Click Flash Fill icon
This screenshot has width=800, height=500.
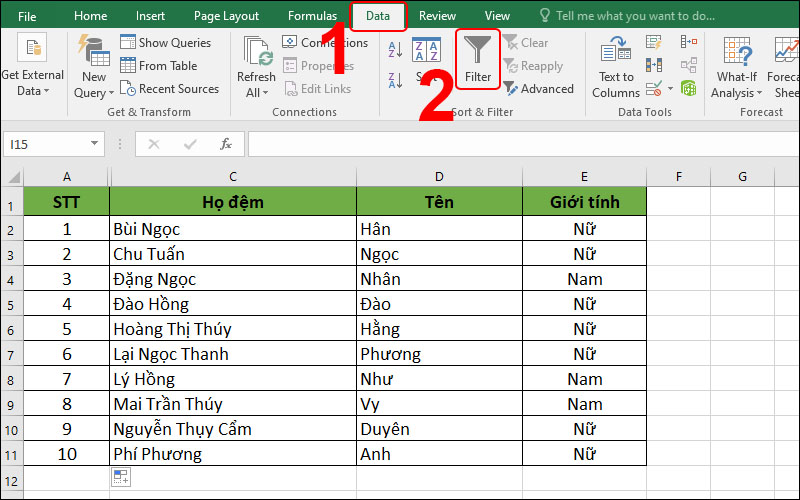654,42
